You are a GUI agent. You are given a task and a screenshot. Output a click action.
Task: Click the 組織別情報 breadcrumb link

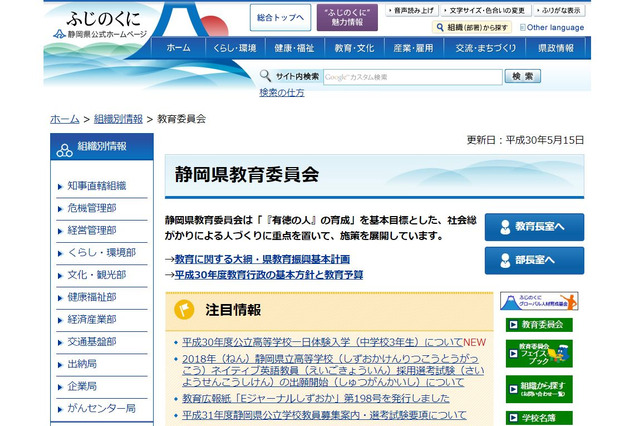(118, 119)
